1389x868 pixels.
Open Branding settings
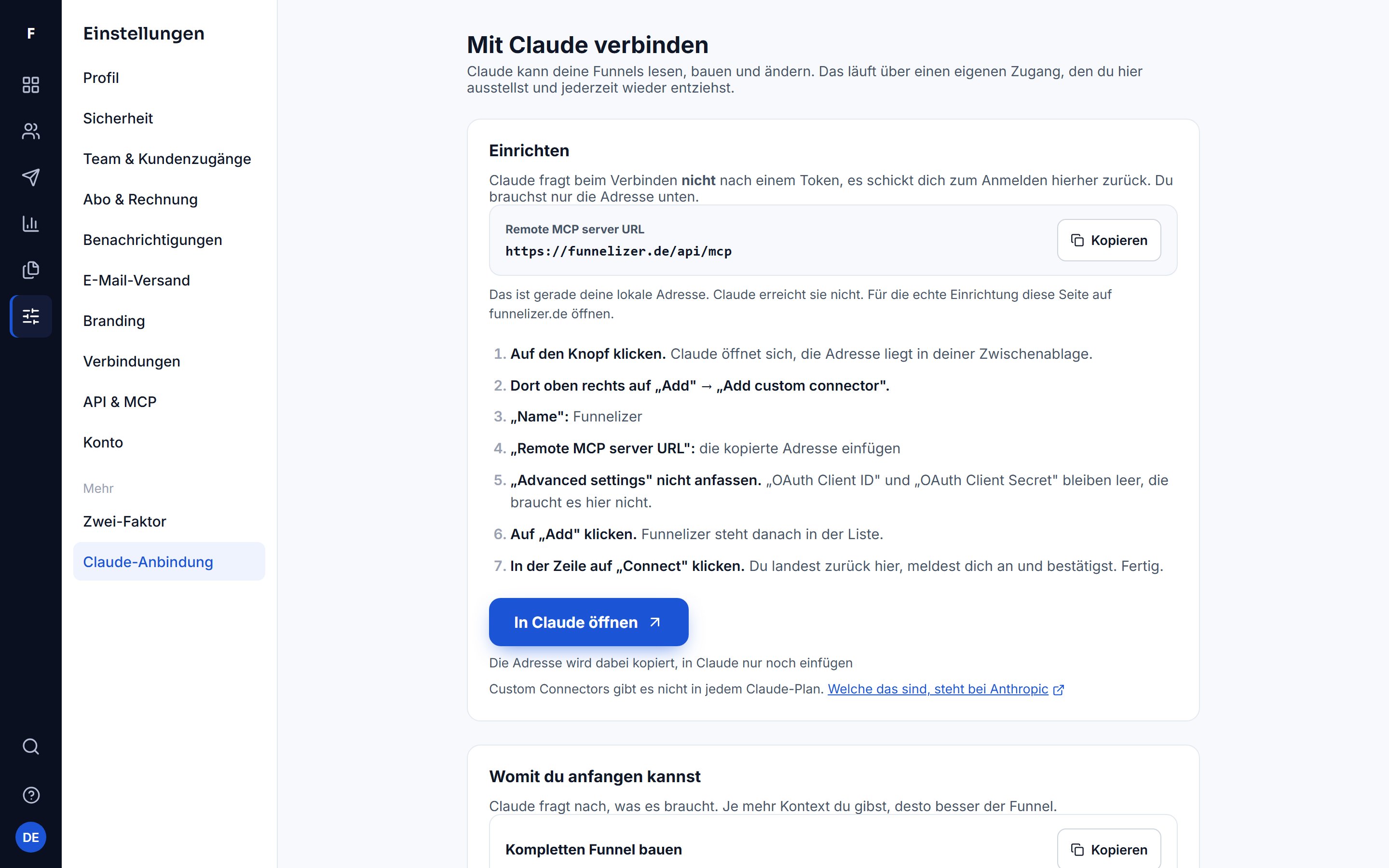(x=169, y=321)
